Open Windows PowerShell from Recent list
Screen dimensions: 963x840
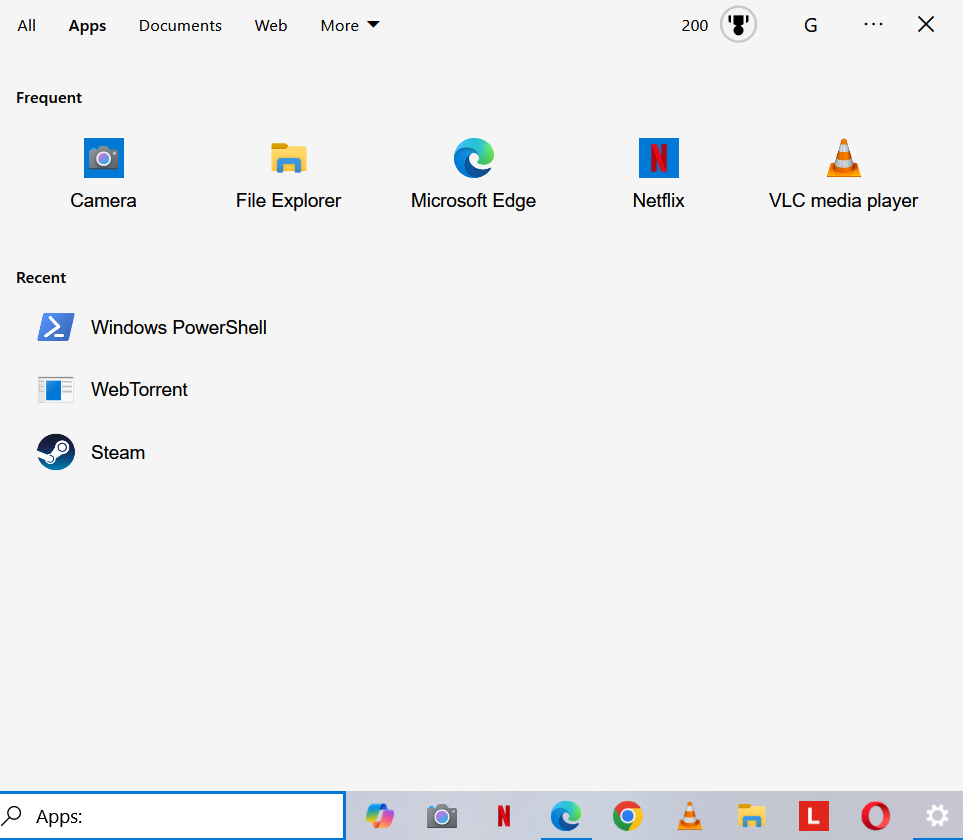152,327
